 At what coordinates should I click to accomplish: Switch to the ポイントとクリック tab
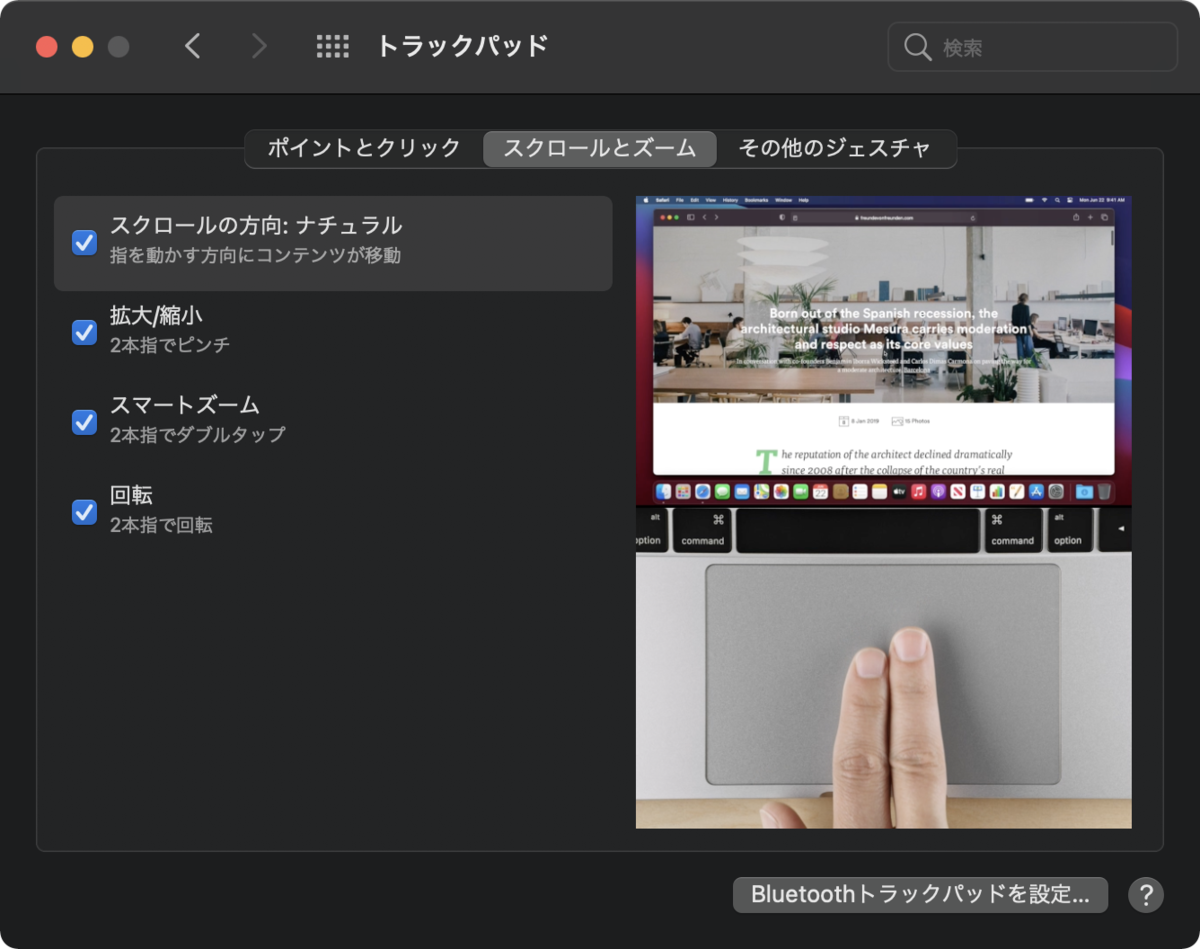[x=362, y=147]
